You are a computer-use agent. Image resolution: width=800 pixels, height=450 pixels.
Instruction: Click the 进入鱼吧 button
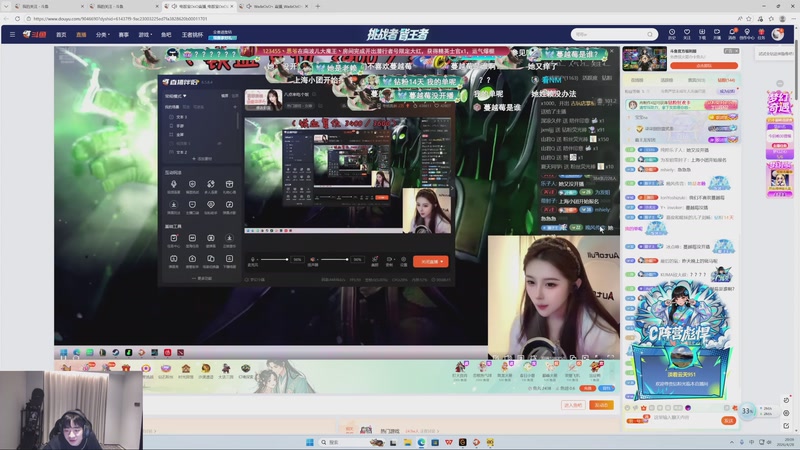(573, 405)
